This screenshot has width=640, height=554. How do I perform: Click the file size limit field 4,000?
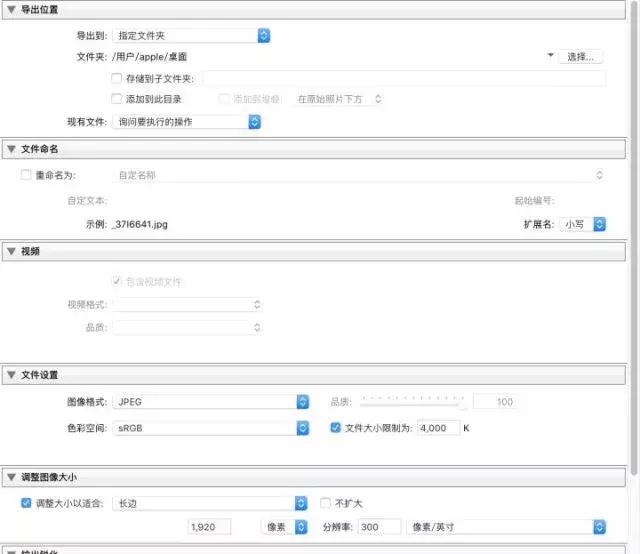point(438,428)
